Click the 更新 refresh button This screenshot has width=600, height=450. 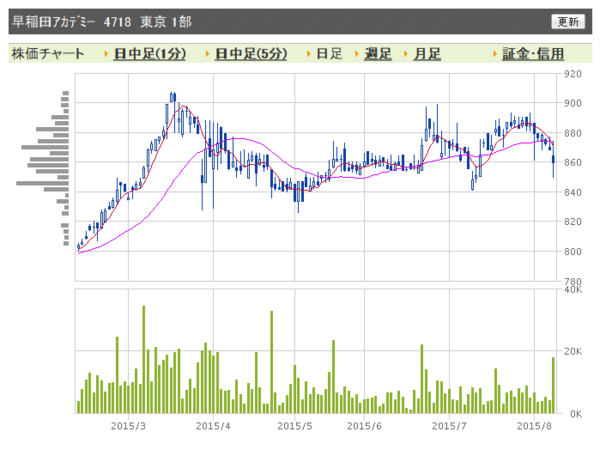point(568,21)
